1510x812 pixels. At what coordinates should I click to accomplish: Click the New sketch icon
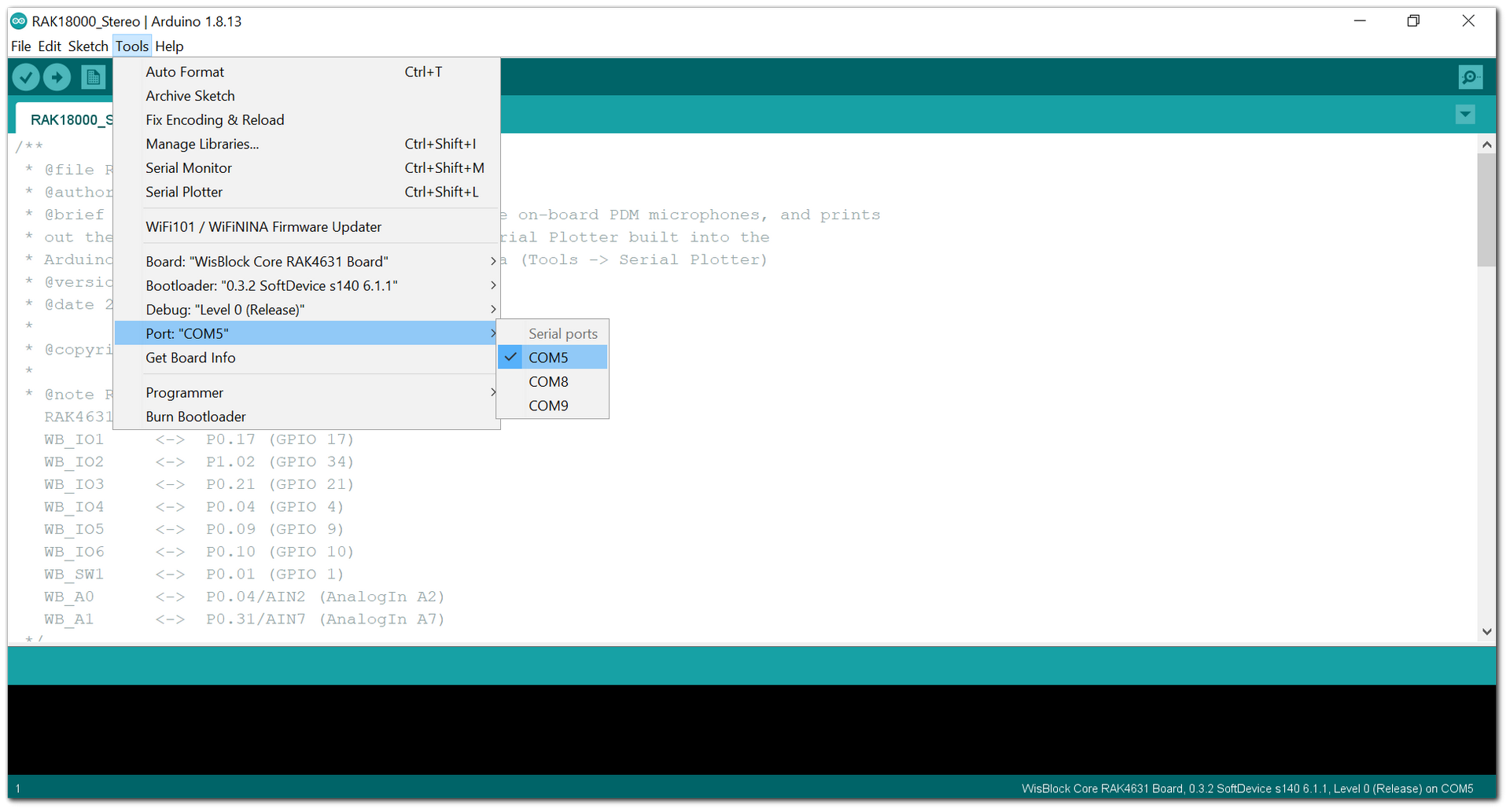coord(93,77)
